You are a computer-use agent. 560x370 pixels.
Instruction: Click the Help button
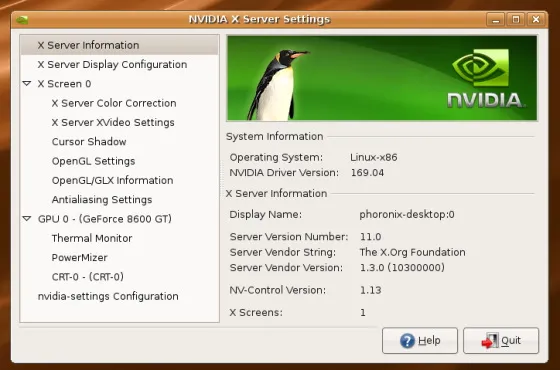tap(420, 341)
